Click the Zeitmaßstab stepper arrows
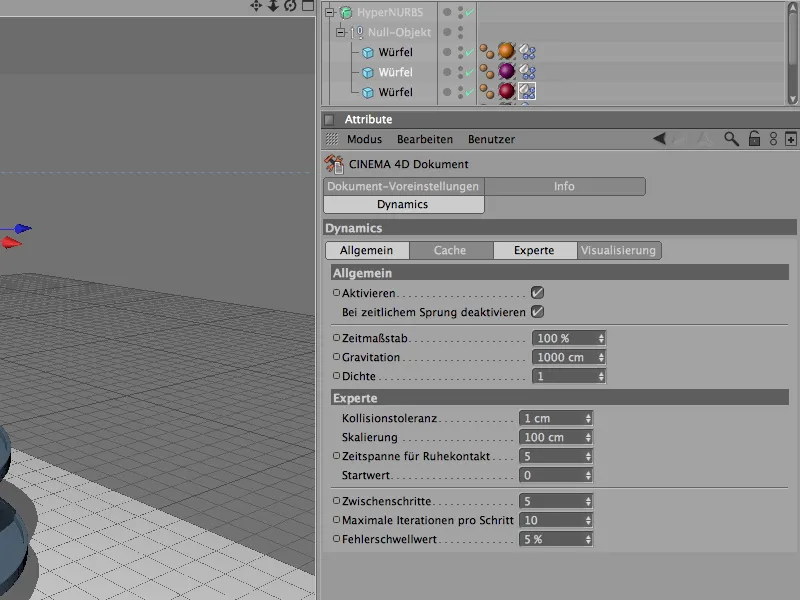This screenshot has height=600, width=800. pos(601,338)
